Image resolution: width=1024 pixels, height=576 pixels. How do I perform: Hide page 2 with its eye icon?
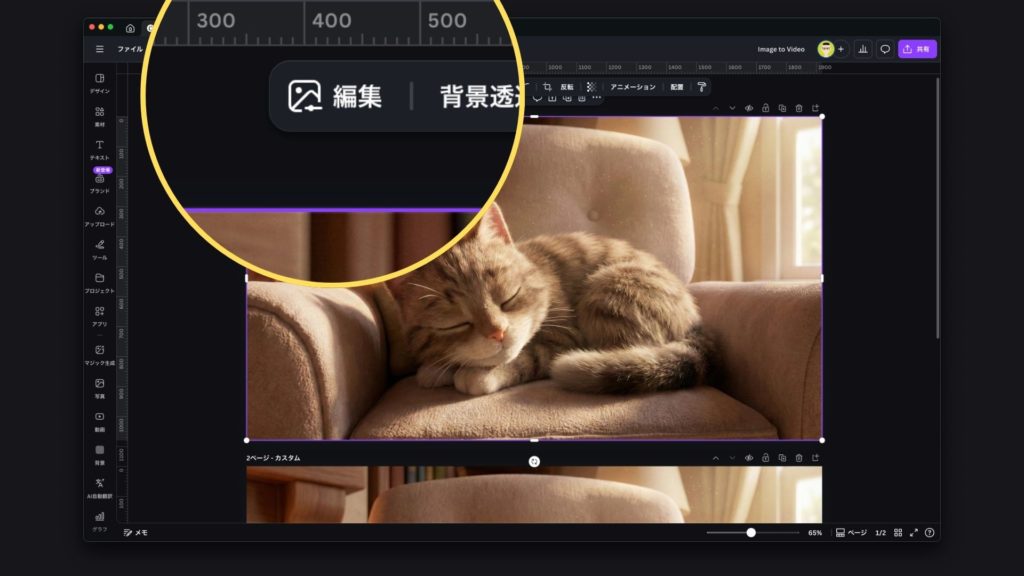[x=749, y=458]
